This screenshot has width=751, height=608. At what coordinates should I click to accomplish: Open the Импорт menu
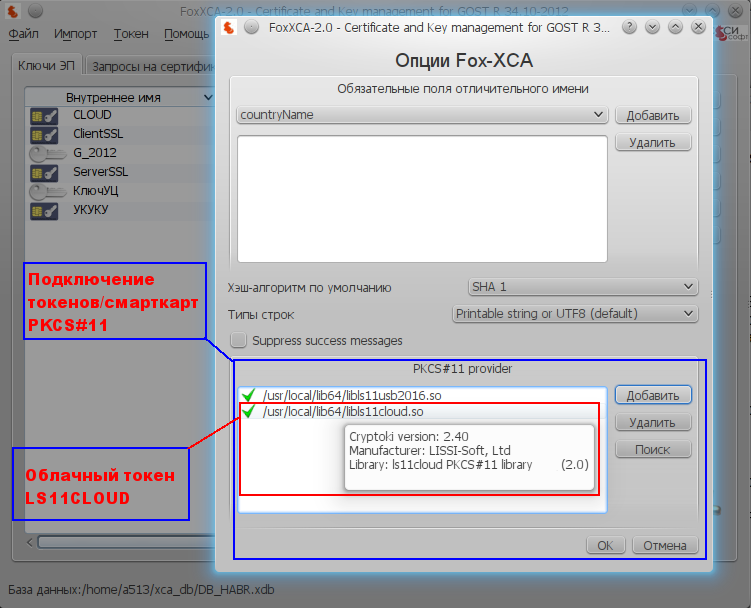coord(75,34)
